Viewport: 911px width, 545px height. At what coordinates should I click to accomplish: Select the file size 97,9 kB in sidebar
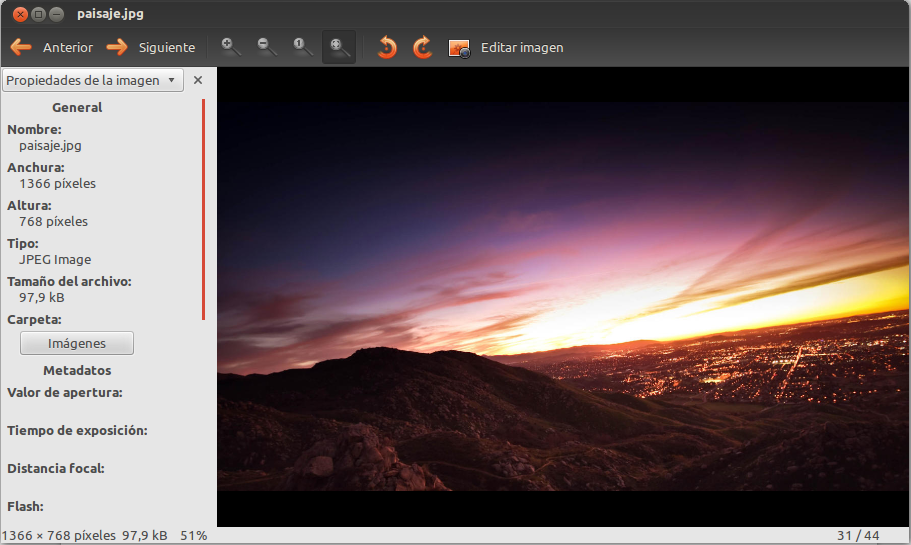point(42,297)
